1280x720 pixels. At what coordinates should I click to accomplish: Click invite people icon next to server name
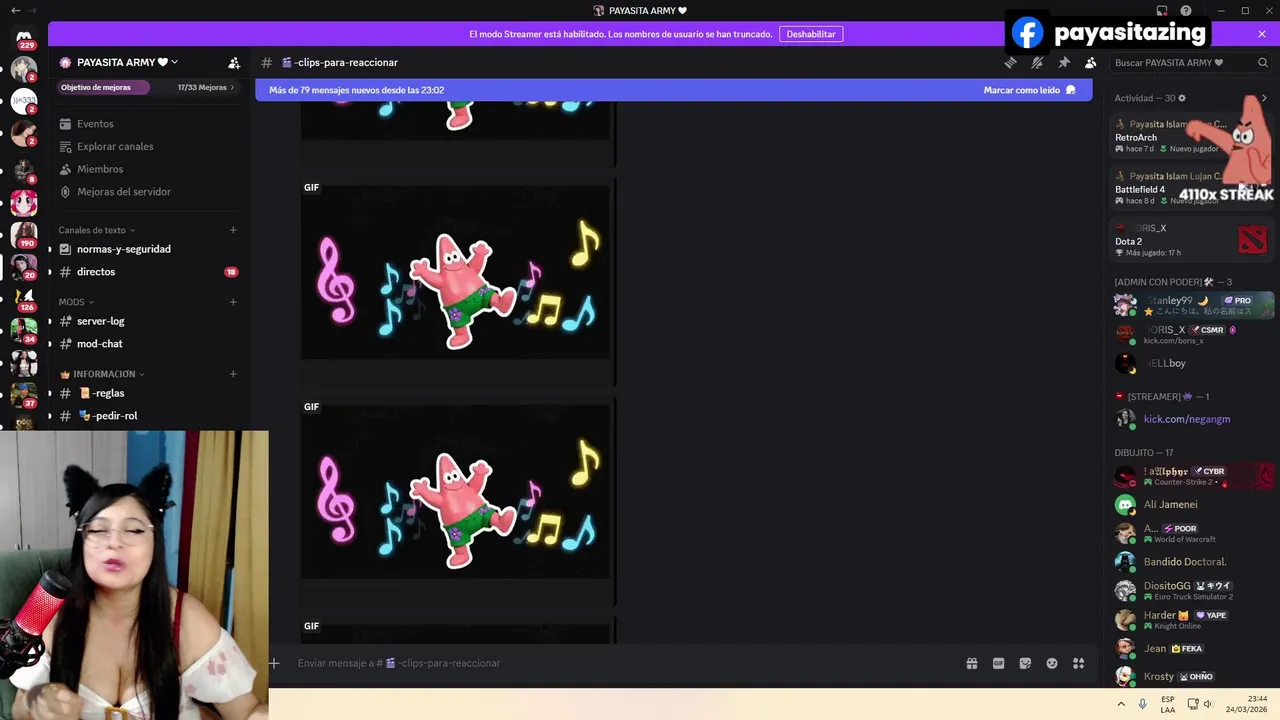click(x=234, y=62)
